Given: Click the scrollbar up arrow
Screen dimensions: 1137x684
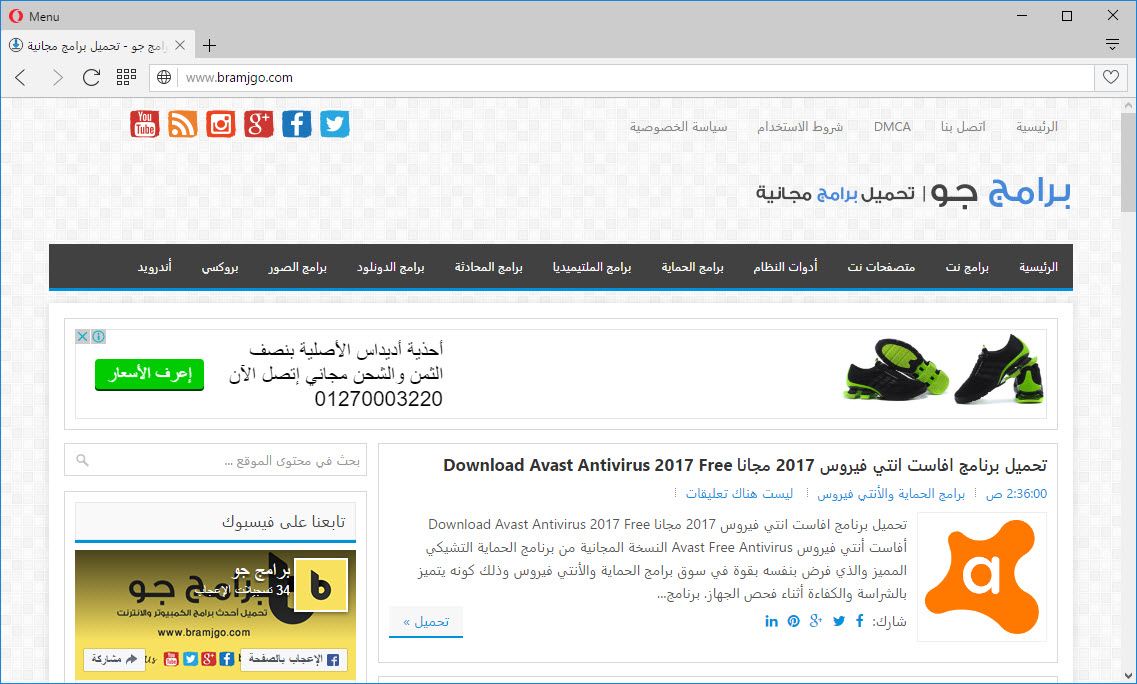Looking at the screenshot, I should (1128, 105).
